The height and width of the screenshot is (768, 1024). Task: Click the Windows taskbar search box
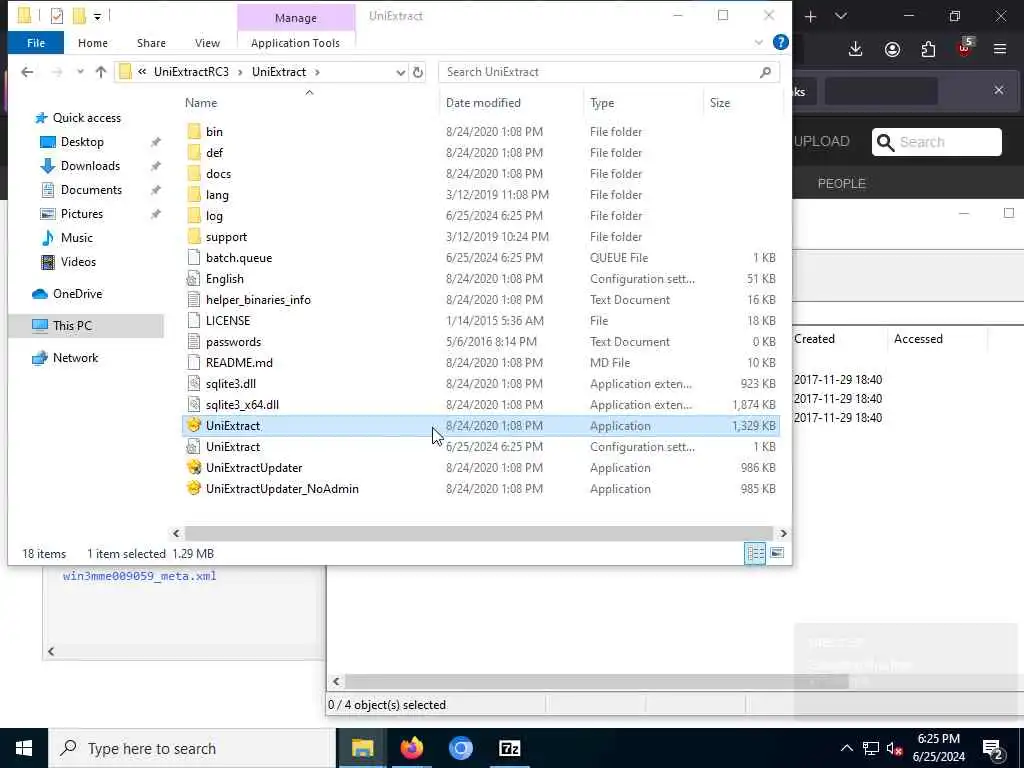[192, 748]
